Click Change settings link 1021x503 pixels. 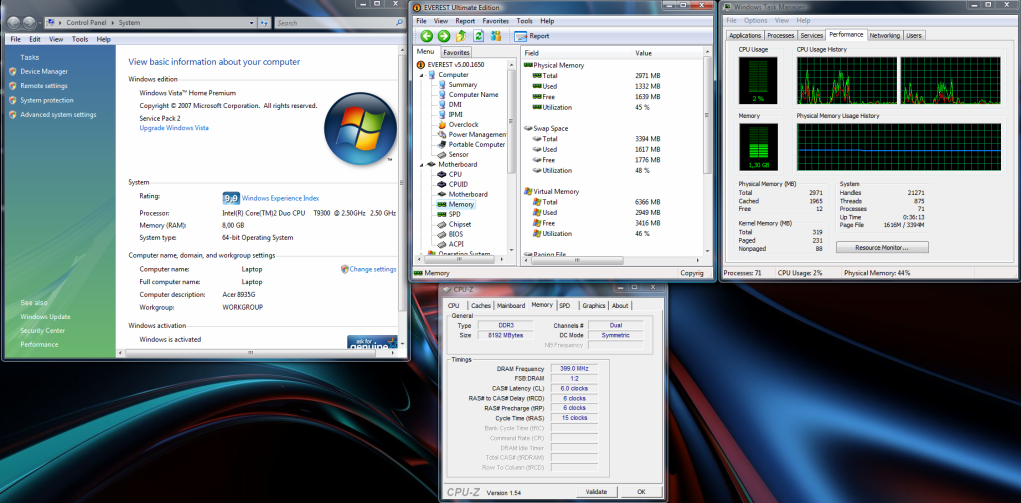[372, 269]
